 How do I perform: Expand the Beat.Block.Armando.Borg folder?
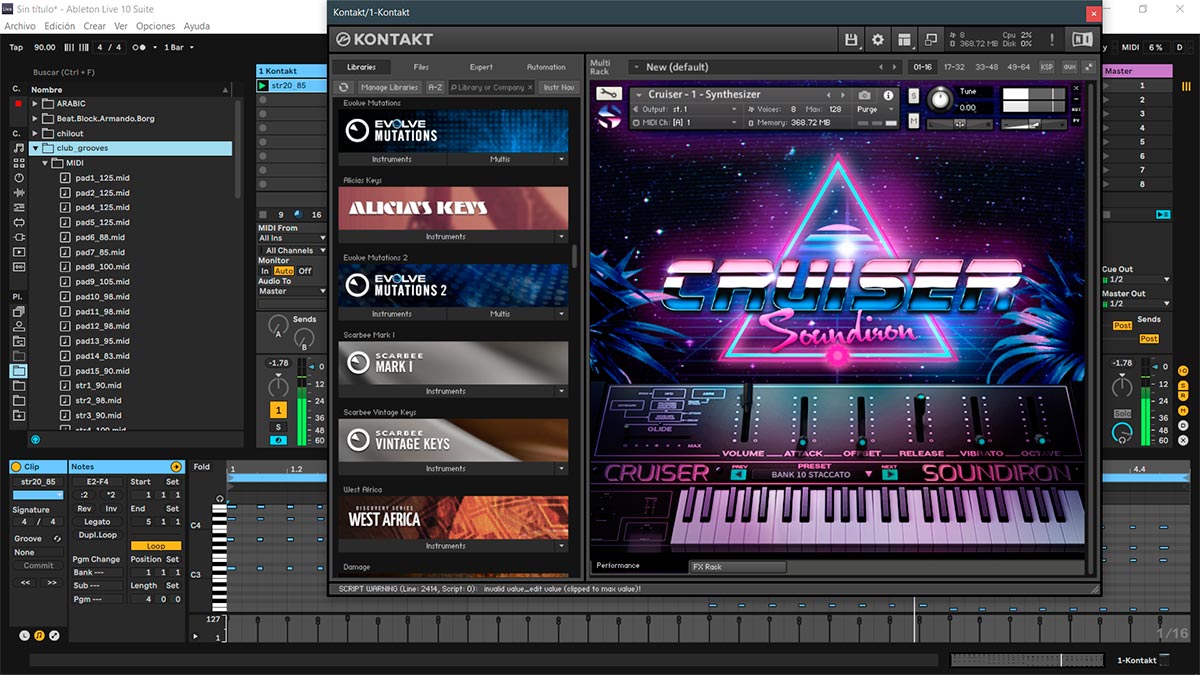tap(35, 118)
